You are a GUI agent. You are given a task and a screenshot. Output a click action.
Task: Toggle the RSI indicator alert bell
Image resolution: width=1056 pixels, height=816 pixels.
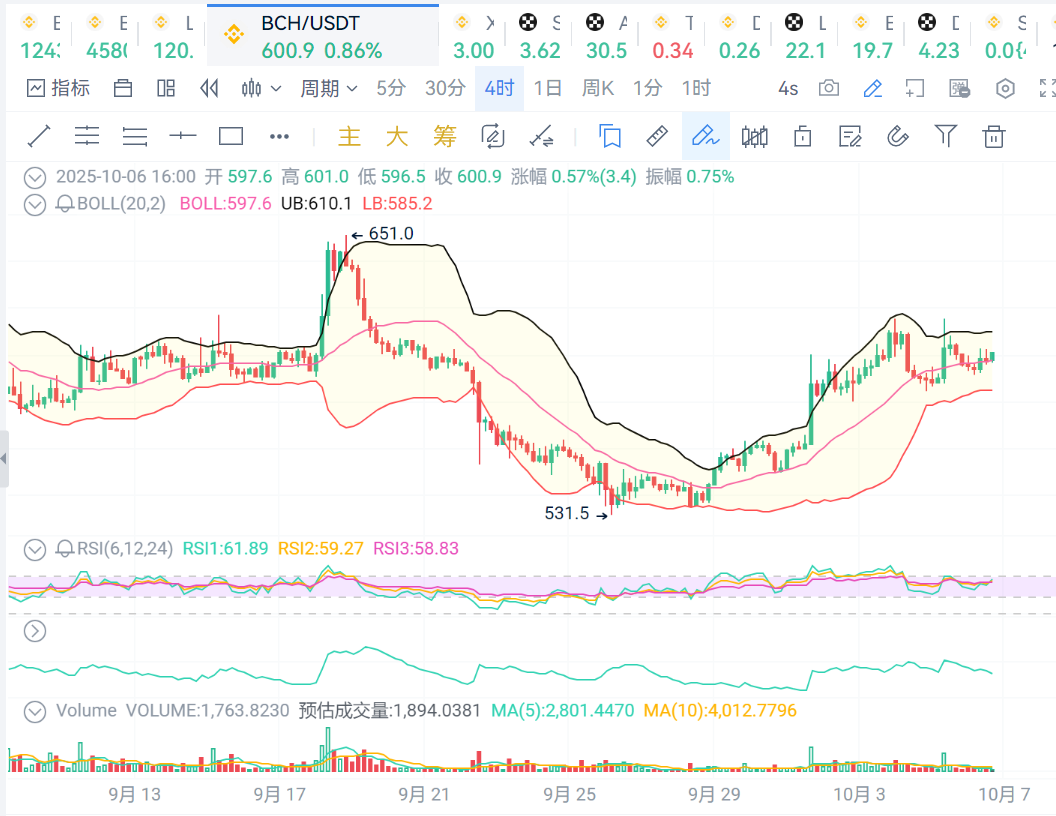pyautogui.click(x=65, y=548)
